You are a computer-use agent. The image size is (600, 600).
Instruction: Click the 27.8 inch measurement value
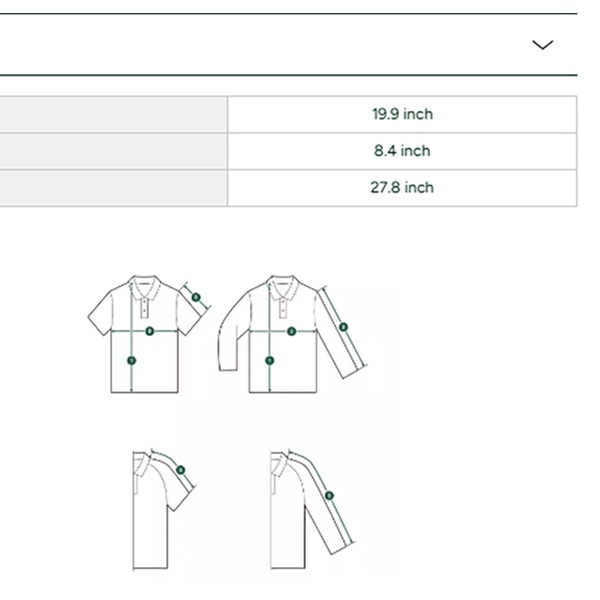point(402,188)
